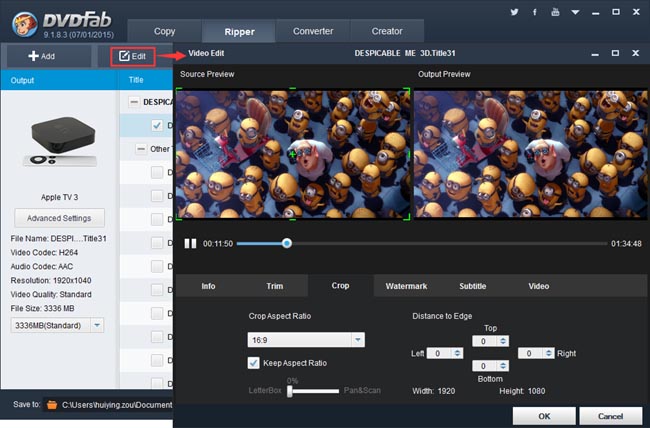650x428 pixels.
Task: Click the Save to path field
Action: pos(108,405)
